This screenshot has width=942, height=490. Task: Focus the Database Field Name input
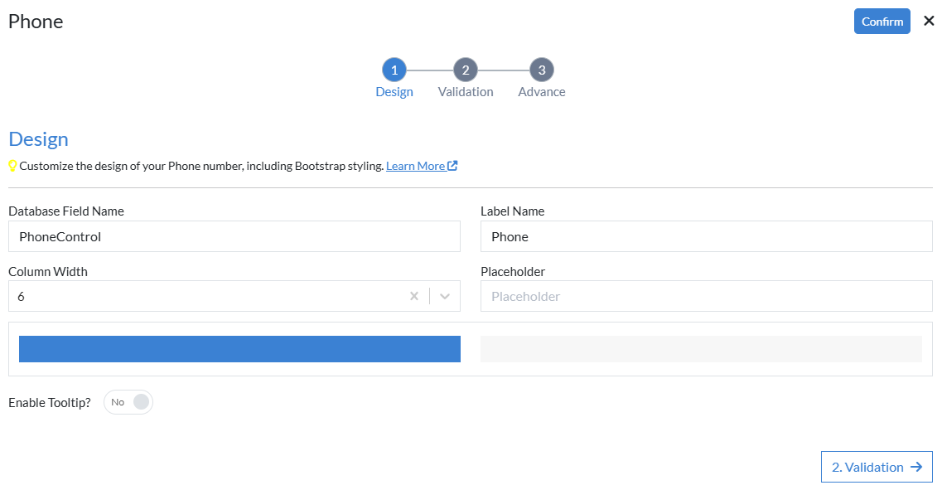(234, 237)
